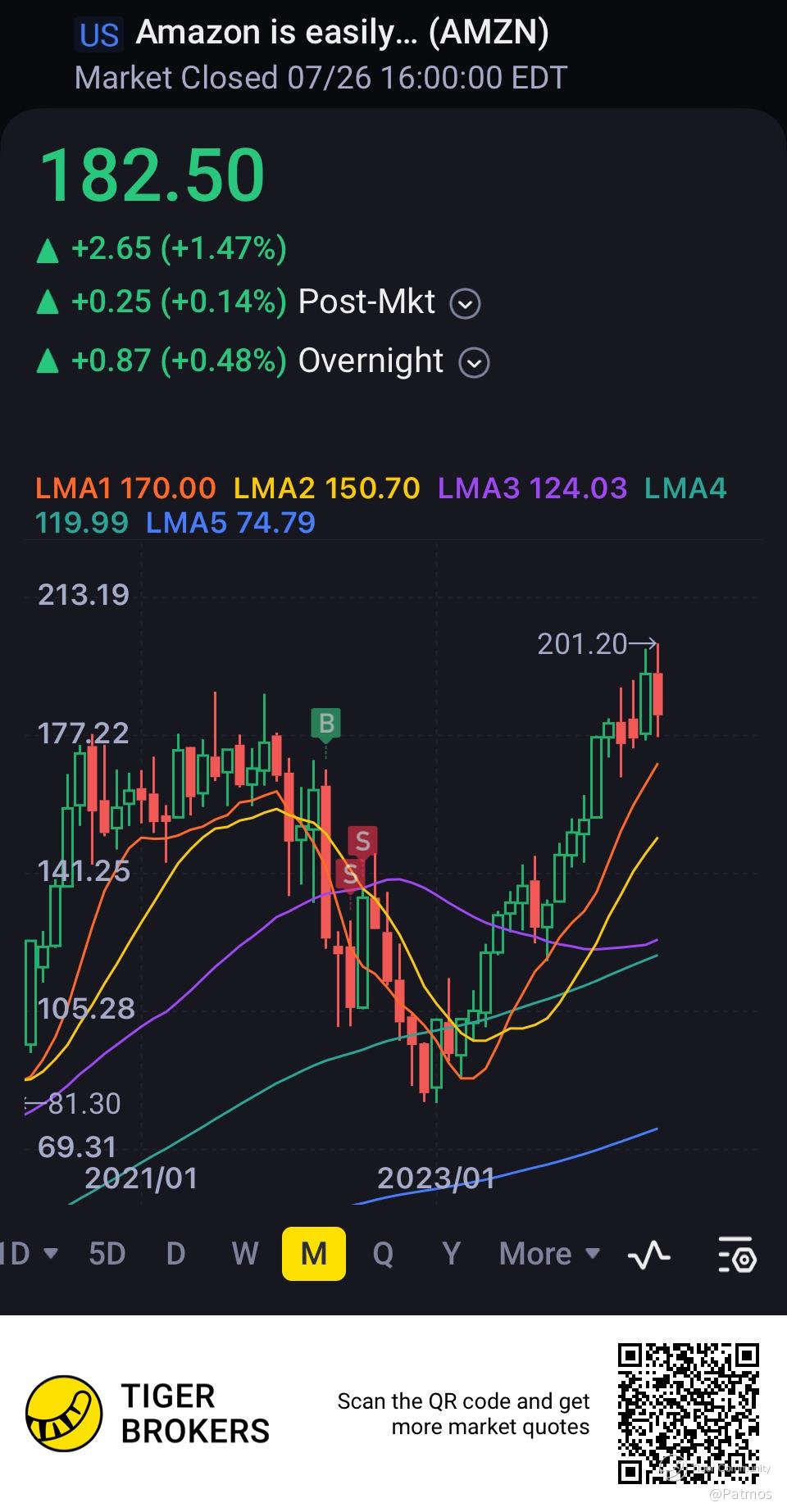Tap the lower red S sell marker

[x=351, y=874]
